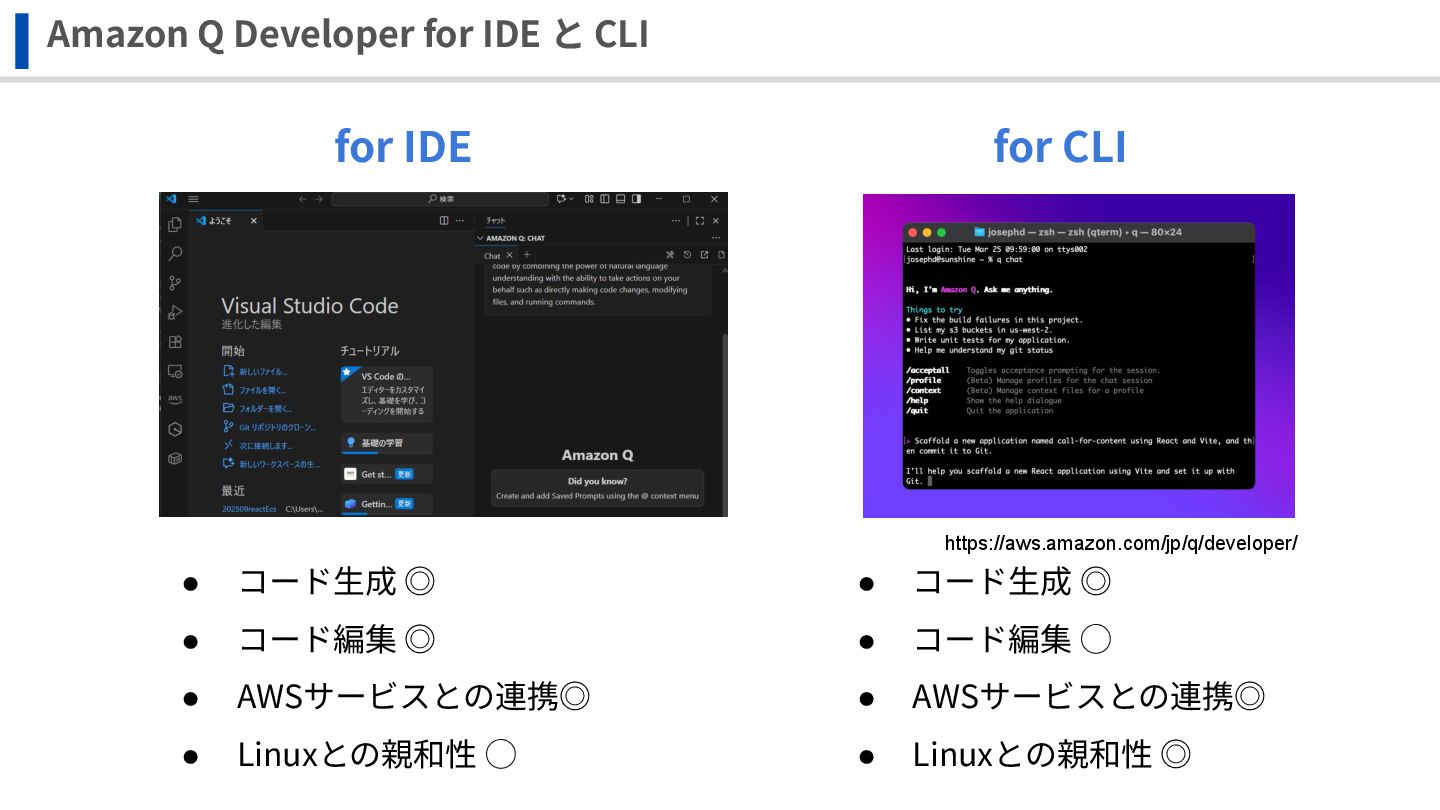Close the チャット side panel with X
This screenshot has width=1440, height=810.
[716, 220]
